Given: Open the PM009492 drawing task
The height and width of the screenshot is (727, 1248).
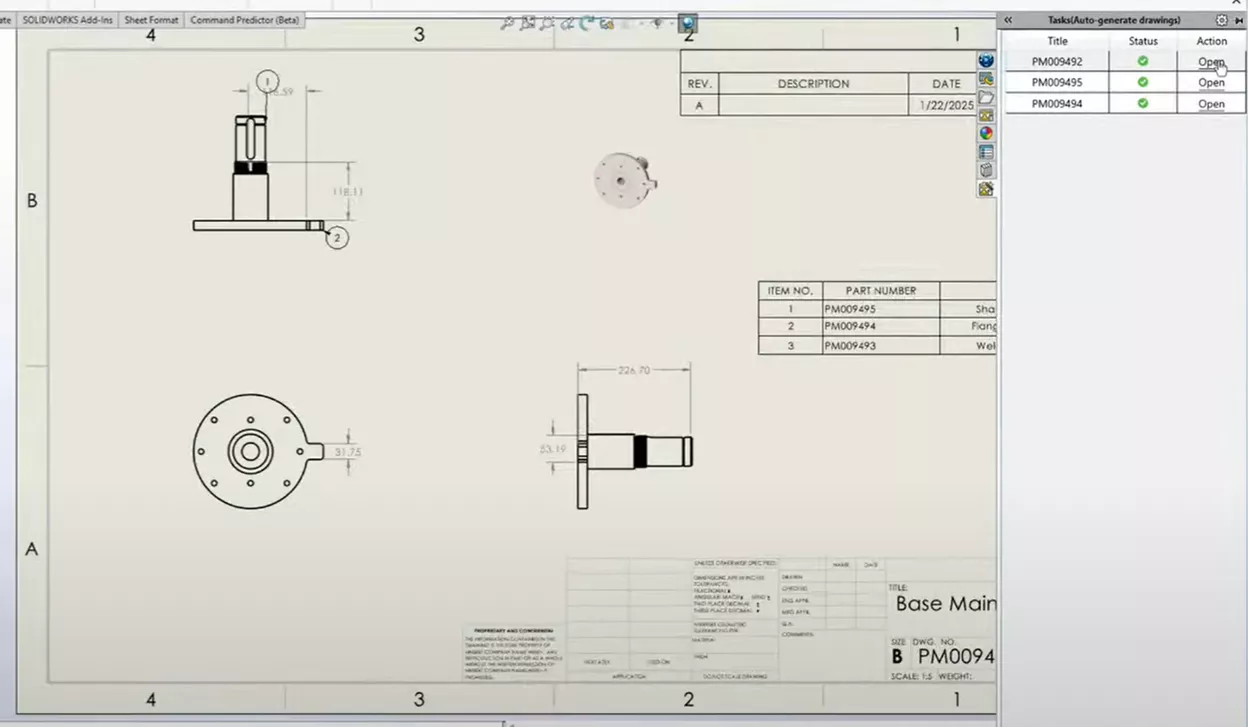Looking at the screenshot, I should (x=1211, y=62).
